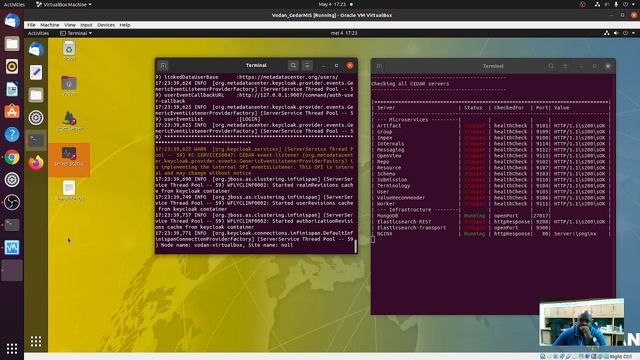This screenshot has width=640, height=360.
Task: Open the host clock showing May 4 17:23
Action: pyautogui.click(x=332, y=4)
